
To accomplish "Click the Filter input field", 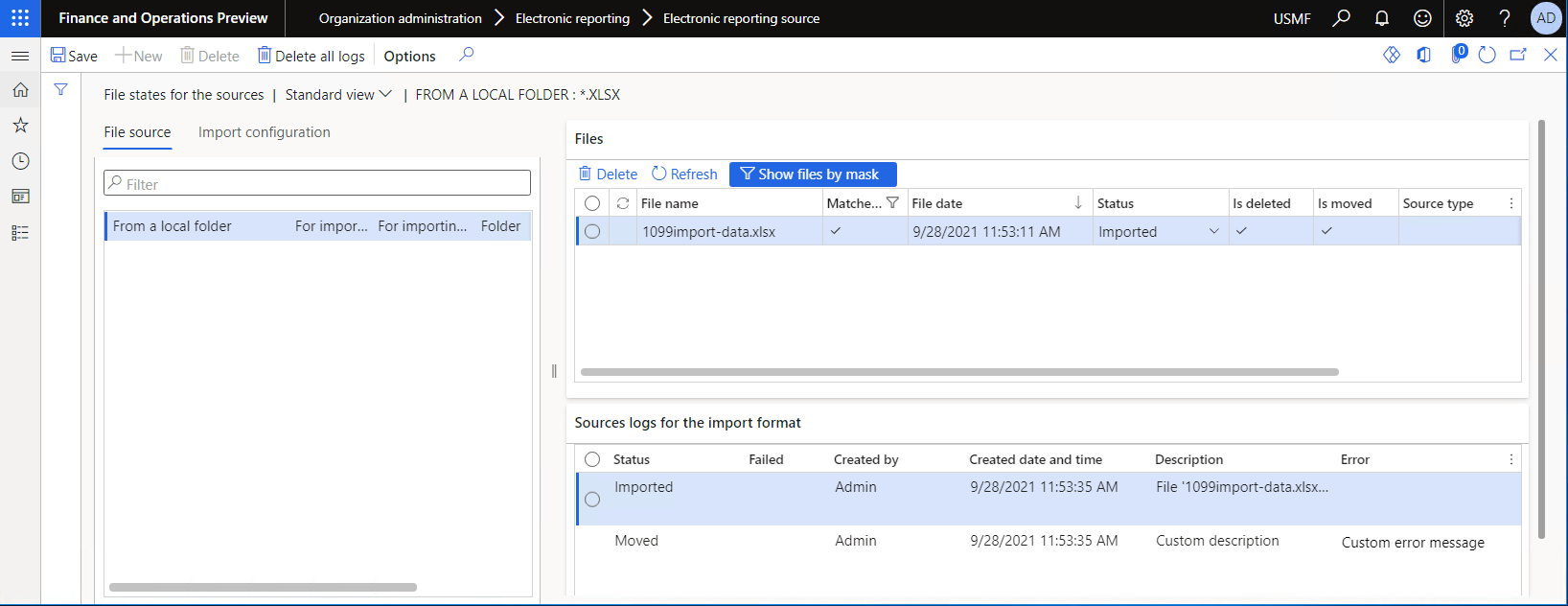I will 317,183.
